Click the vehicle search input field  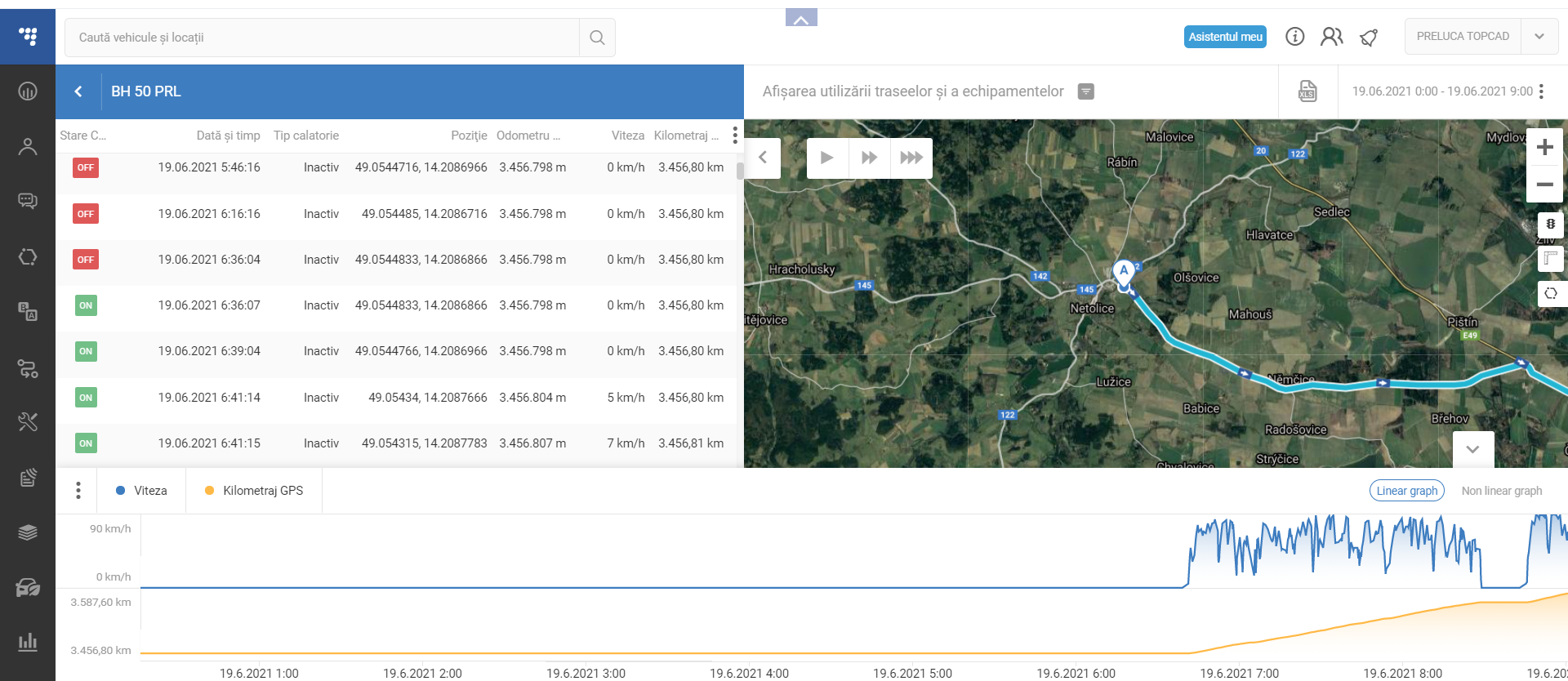click(322, 38)
